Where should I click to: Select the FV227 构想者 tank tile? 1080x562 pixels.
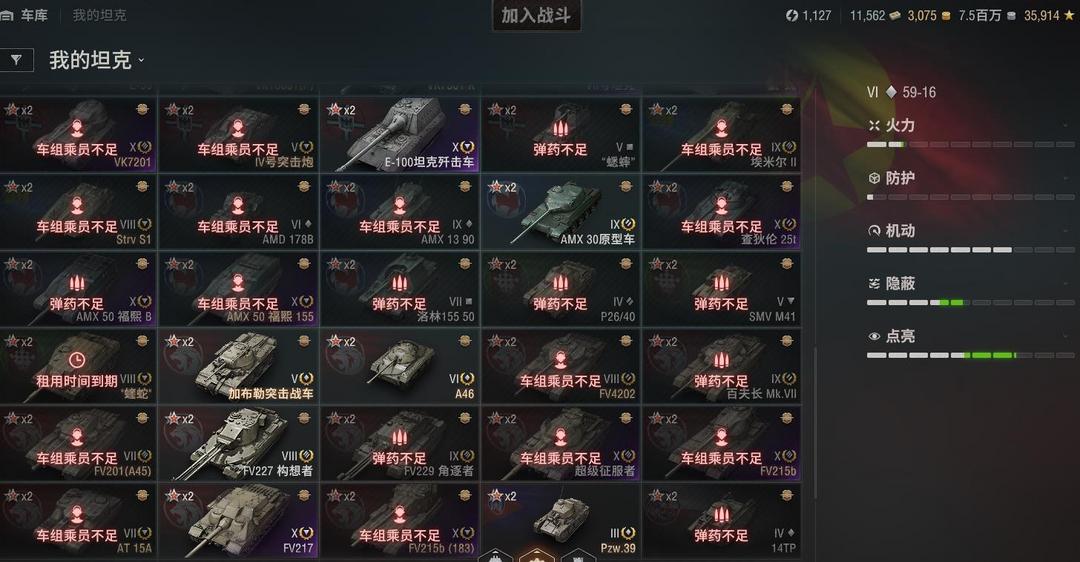(238, 444)
